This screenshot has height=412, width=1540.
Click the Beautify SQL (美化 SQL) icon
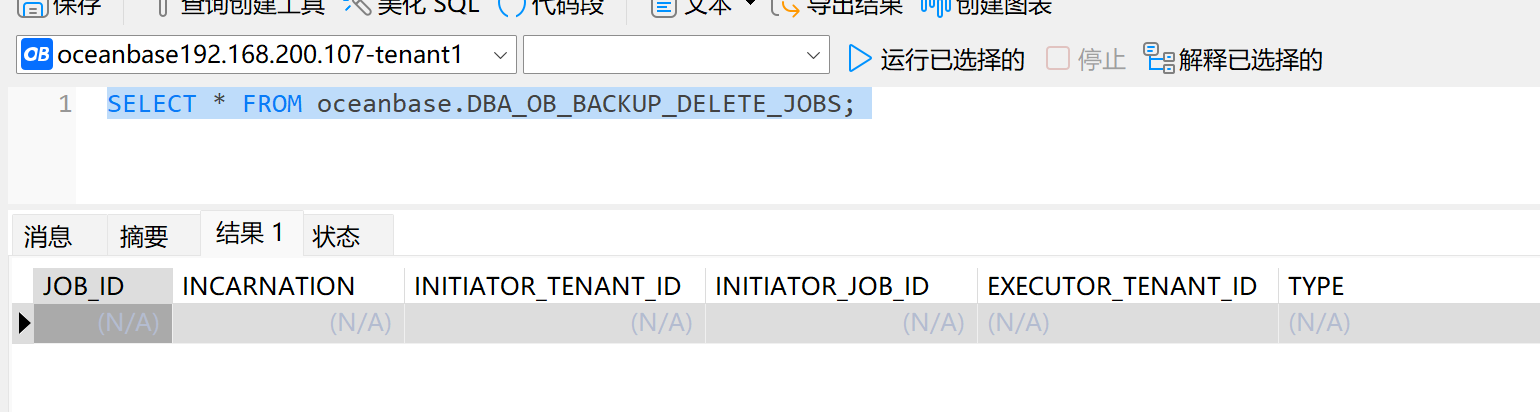pyautogui.click(x=357, y=7)
